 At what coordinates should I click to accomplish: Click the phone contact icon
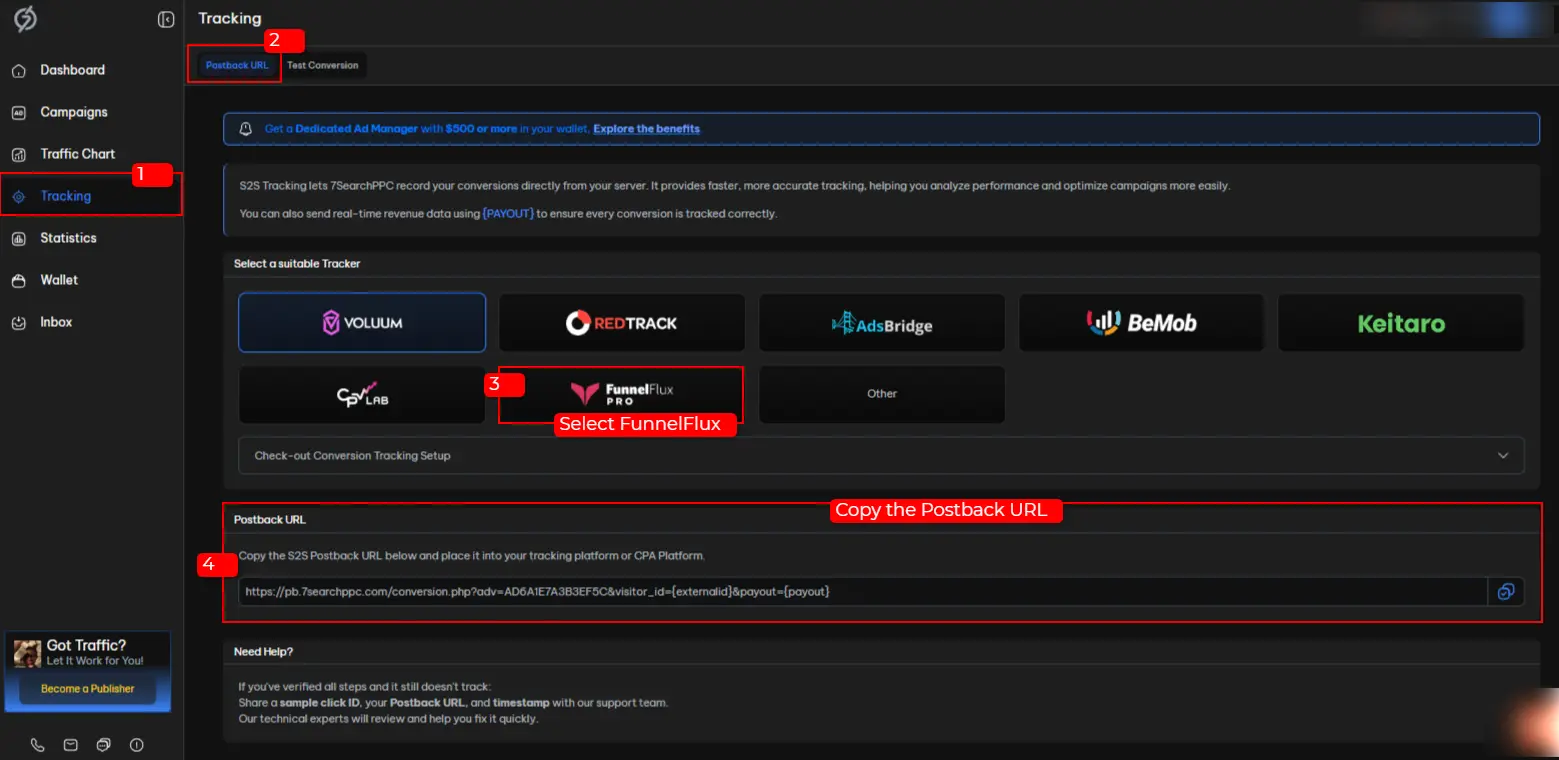38,745
